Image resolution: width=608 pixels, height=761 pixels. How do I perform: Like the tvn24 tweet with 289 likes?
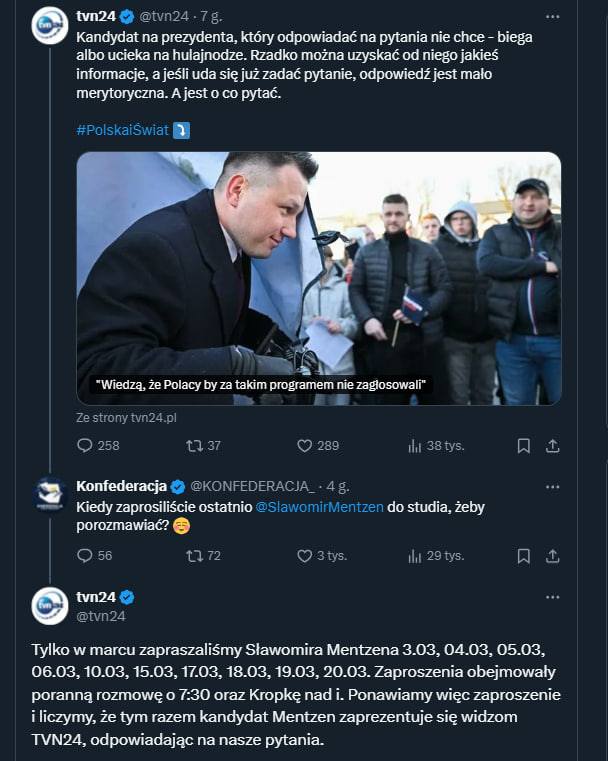point(304,446)
